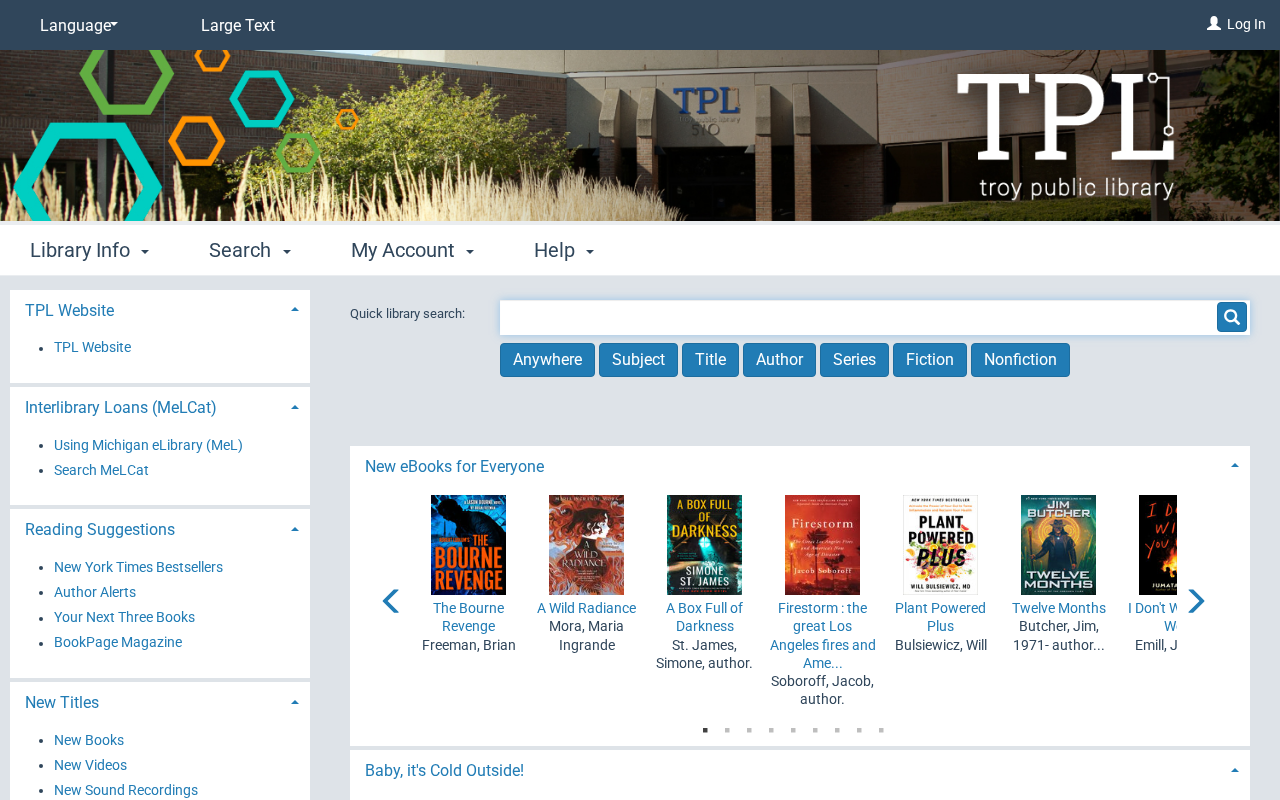Select the second carousel page dot
The width and height of the screenshot is (1280, 800).
coord(727,730)
